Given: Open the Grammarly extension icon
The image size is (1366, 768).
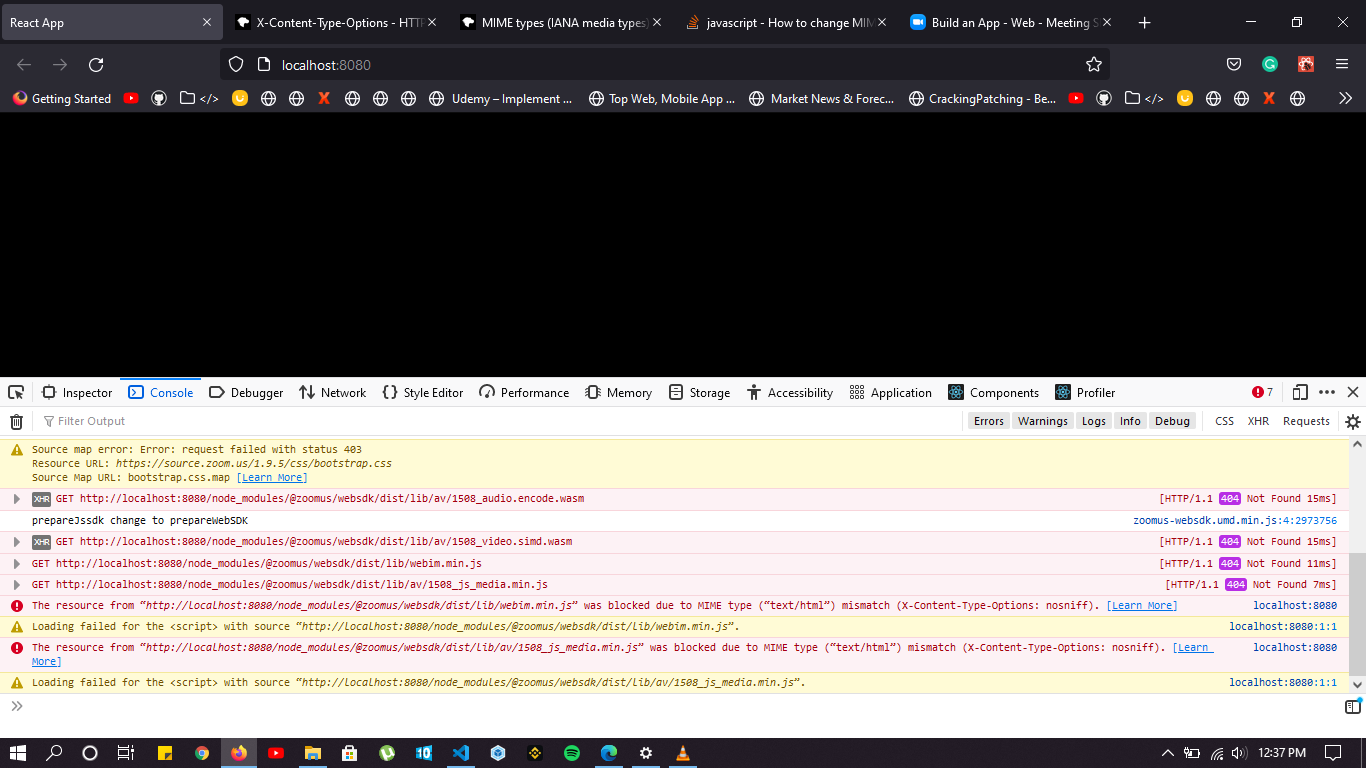Looking at the screenshot, I should [1270, 64].
